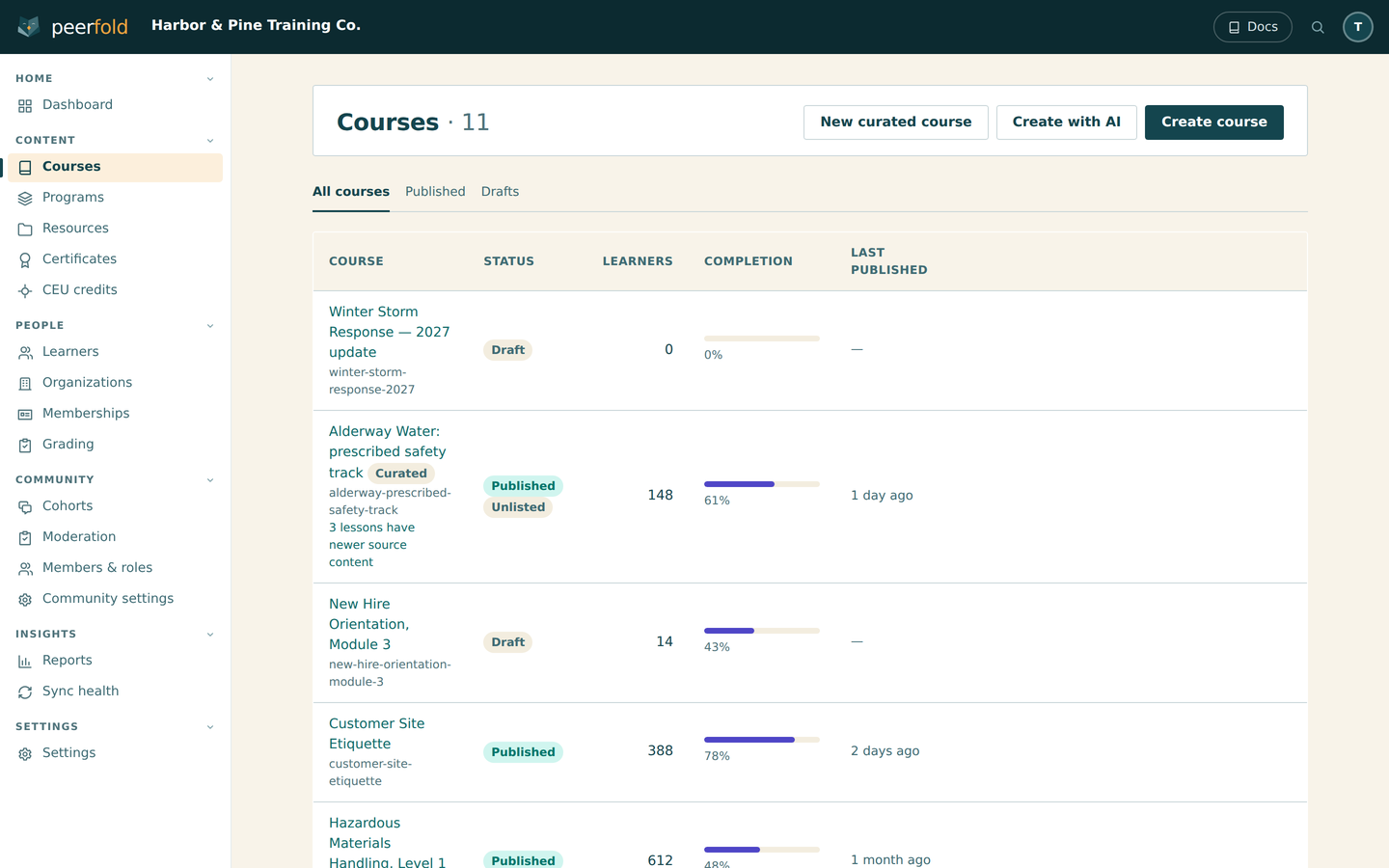Viewport: 1389px width, 868px height.
Task: Collapse the Settings sidebar section
Action: pos(210,727)
